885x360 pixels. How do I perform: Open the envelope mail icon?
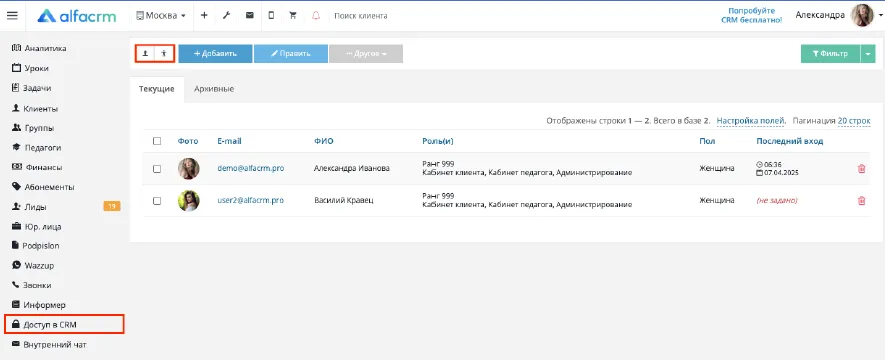249,16
